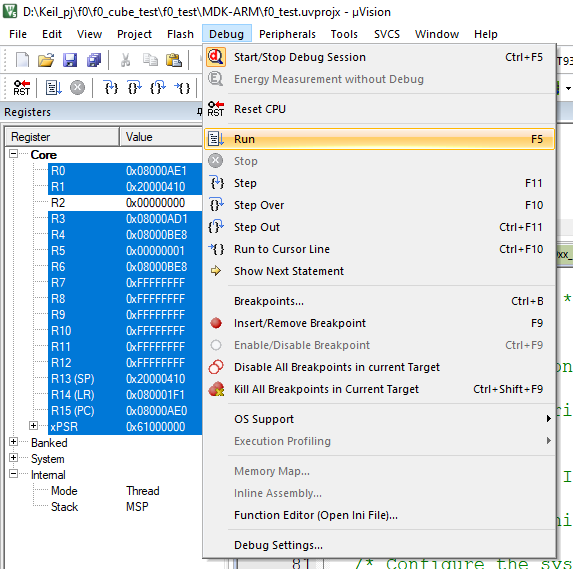This screenshot has height=569, width=573.
Task: Expand the xPSR register node
Action: click(33, 426)
